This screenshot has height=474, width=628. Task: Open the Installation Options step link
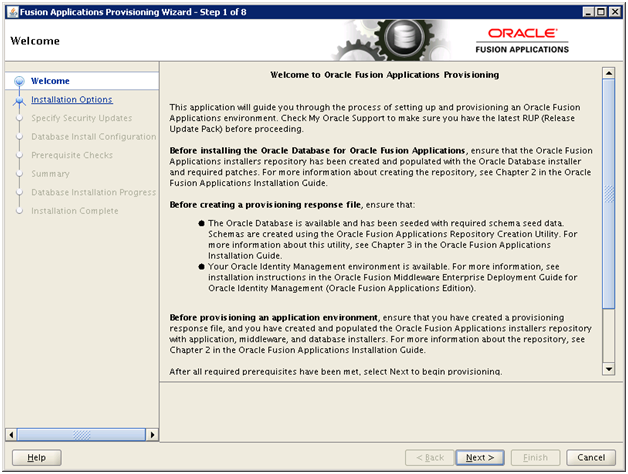(x=72, y=99)
